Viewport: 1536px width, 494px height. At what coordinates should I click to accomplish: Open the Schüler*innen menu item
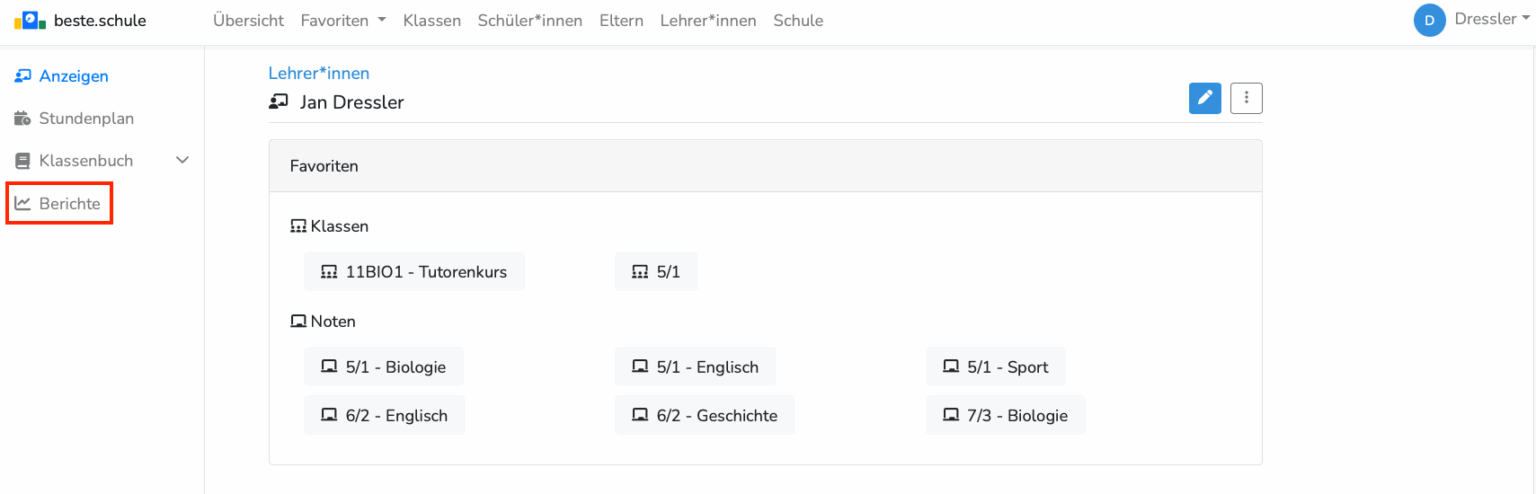tap(530, 20)
